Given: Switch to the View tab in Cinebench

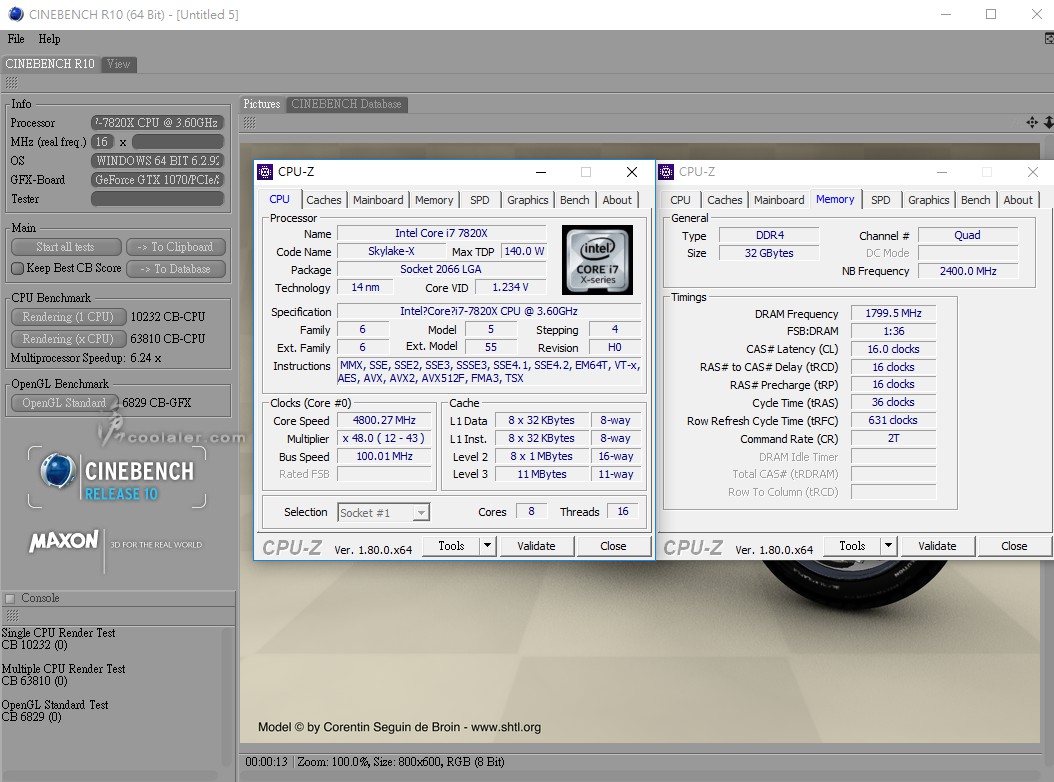Looking at the screenshot, I should tap(118, 64).
